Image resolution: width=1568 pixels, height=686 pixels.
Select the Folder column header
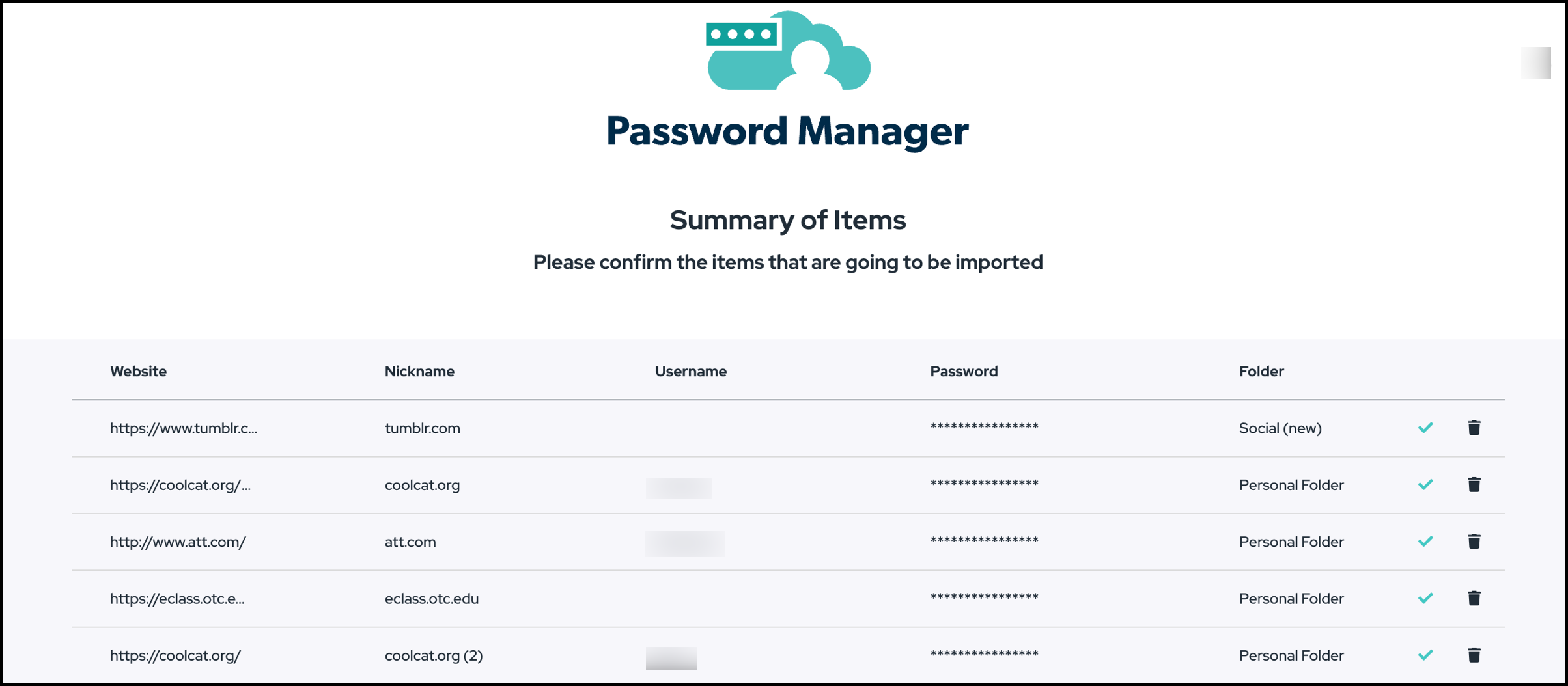[x=1261, y=371]
